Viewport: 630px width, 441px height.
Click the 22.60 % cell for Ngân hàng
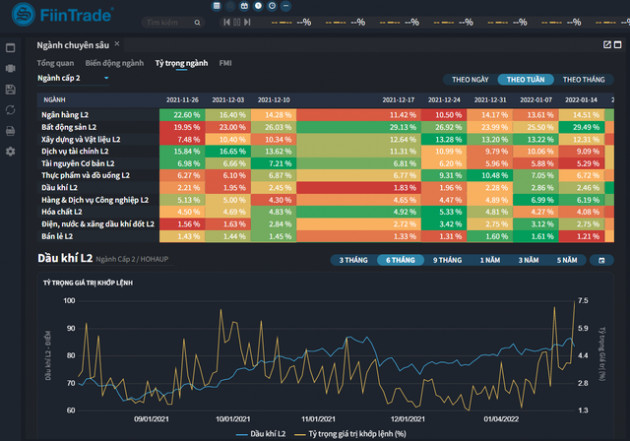(x=182, y=115)
